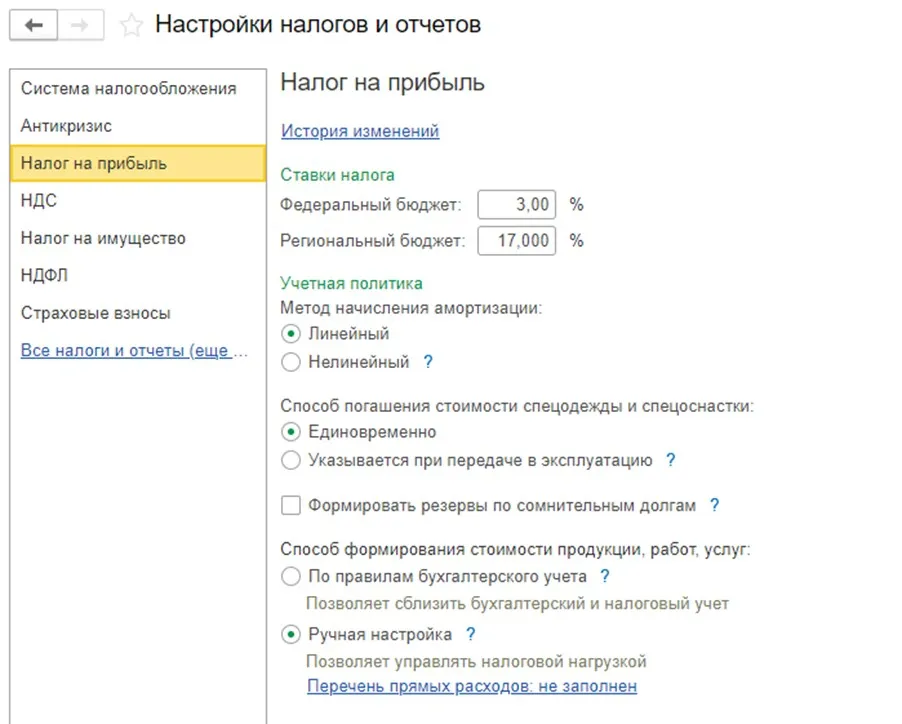This screenshot has width=902, height=724.
Task: Click help question mark next to Нелинейный
Action: point(428,362)
